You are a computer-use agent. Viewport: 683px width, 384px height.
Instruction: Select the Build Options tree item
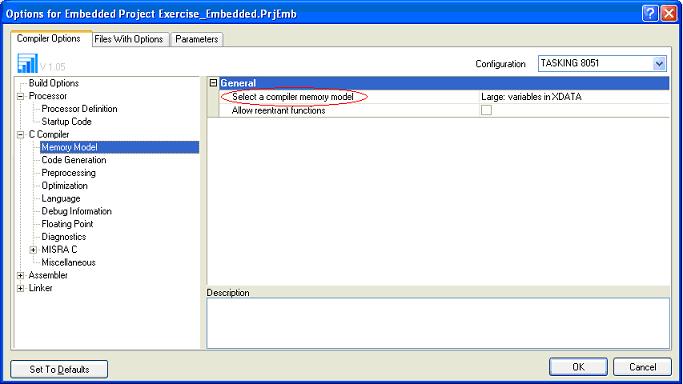54,83
